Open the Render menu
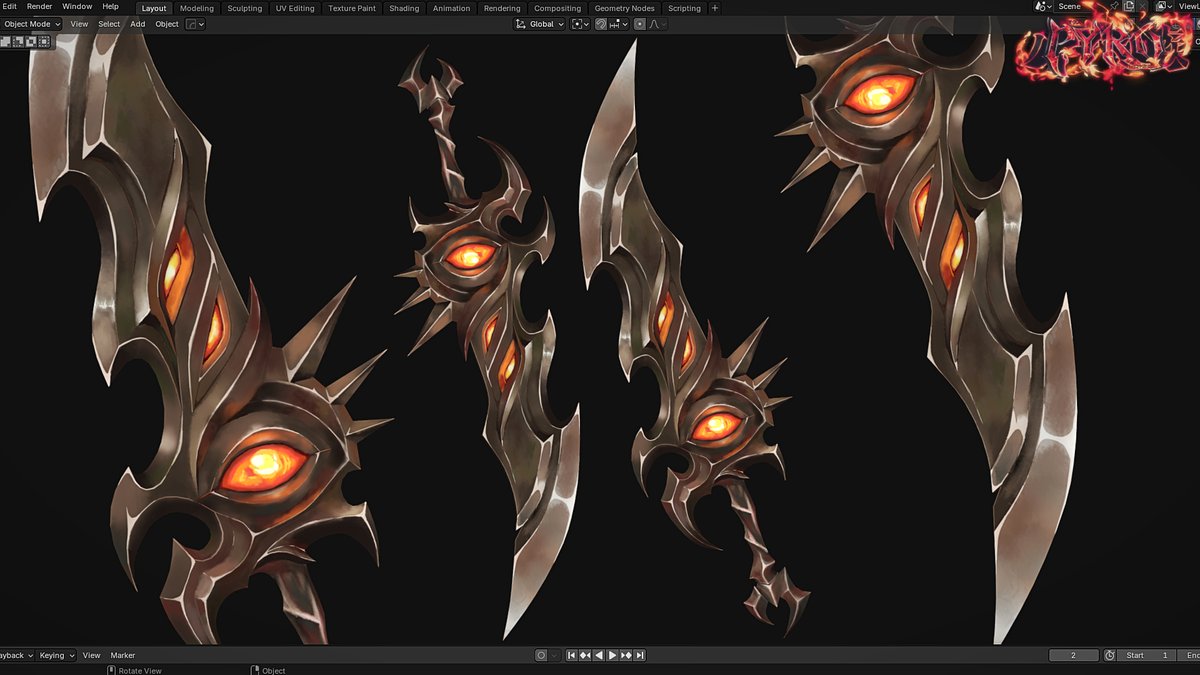1200x675 pixels. click(x=40, y=7)
